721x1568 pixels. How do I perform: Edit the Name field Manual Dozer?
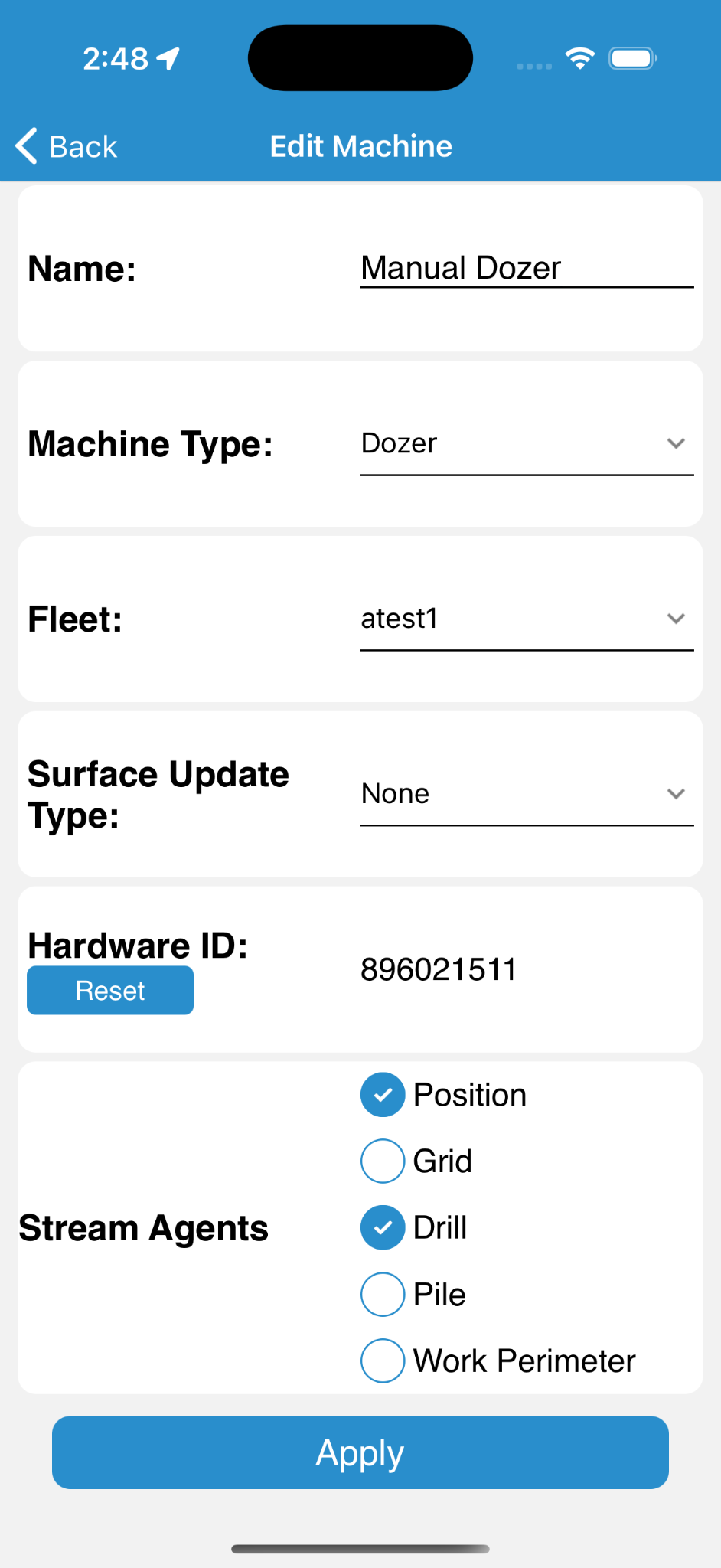[526, 269]
